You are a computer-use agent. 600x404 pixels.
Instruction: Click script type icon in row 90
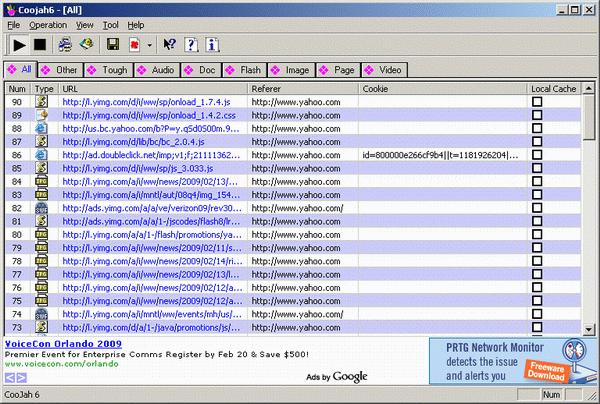[41, 102]
